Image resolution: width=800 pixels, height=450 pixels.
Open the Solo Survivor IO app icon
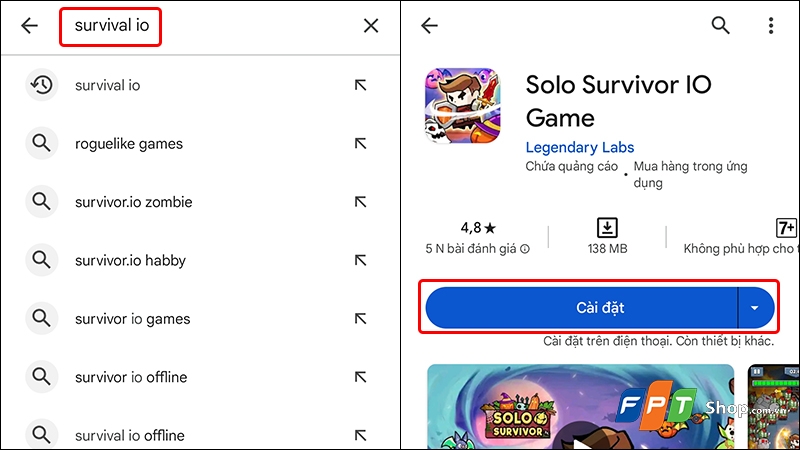coord(463,106)
